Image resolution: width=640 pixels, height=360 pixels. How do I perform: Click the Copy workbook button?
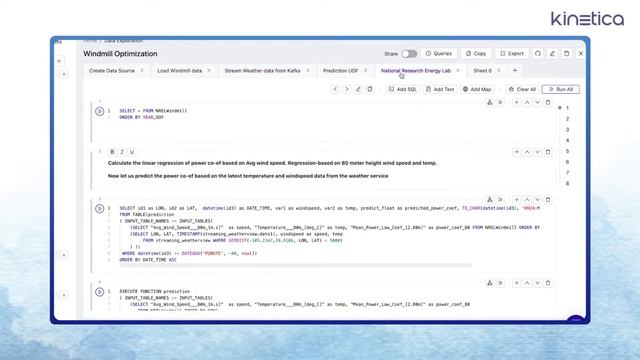[476, 53]
